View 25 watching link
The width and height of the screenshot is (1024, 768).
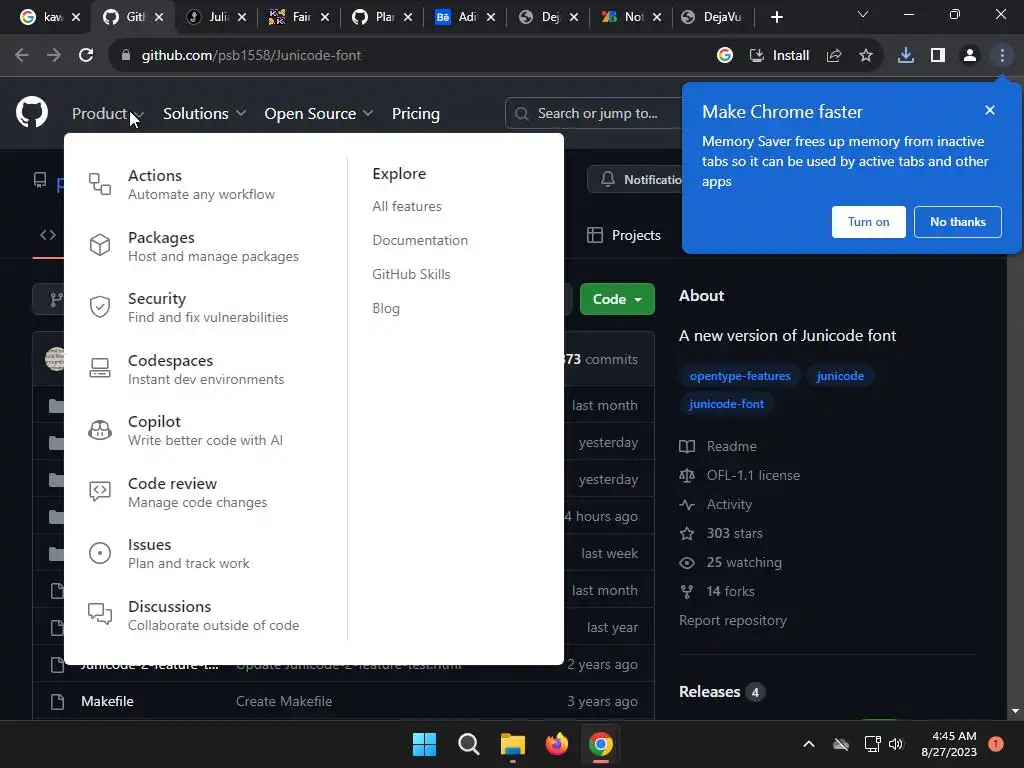click(x=730, y=562)
